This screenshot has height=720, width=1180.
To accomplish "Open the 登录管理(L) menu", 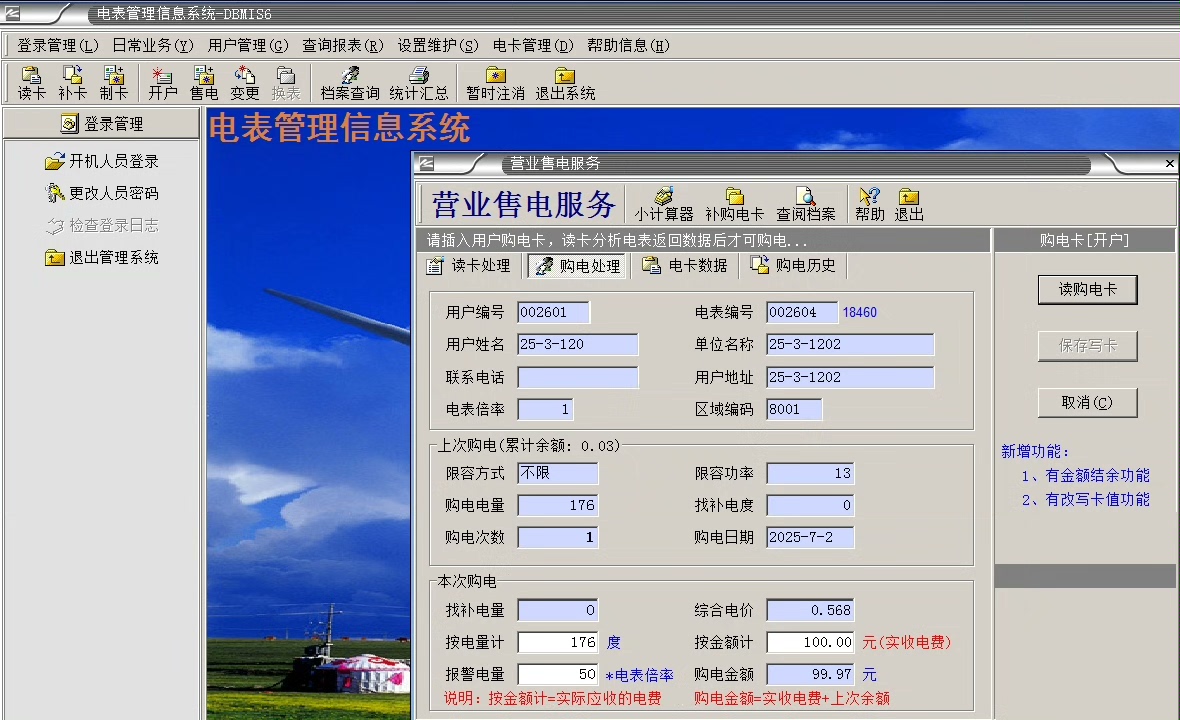I will pos(58,45).
